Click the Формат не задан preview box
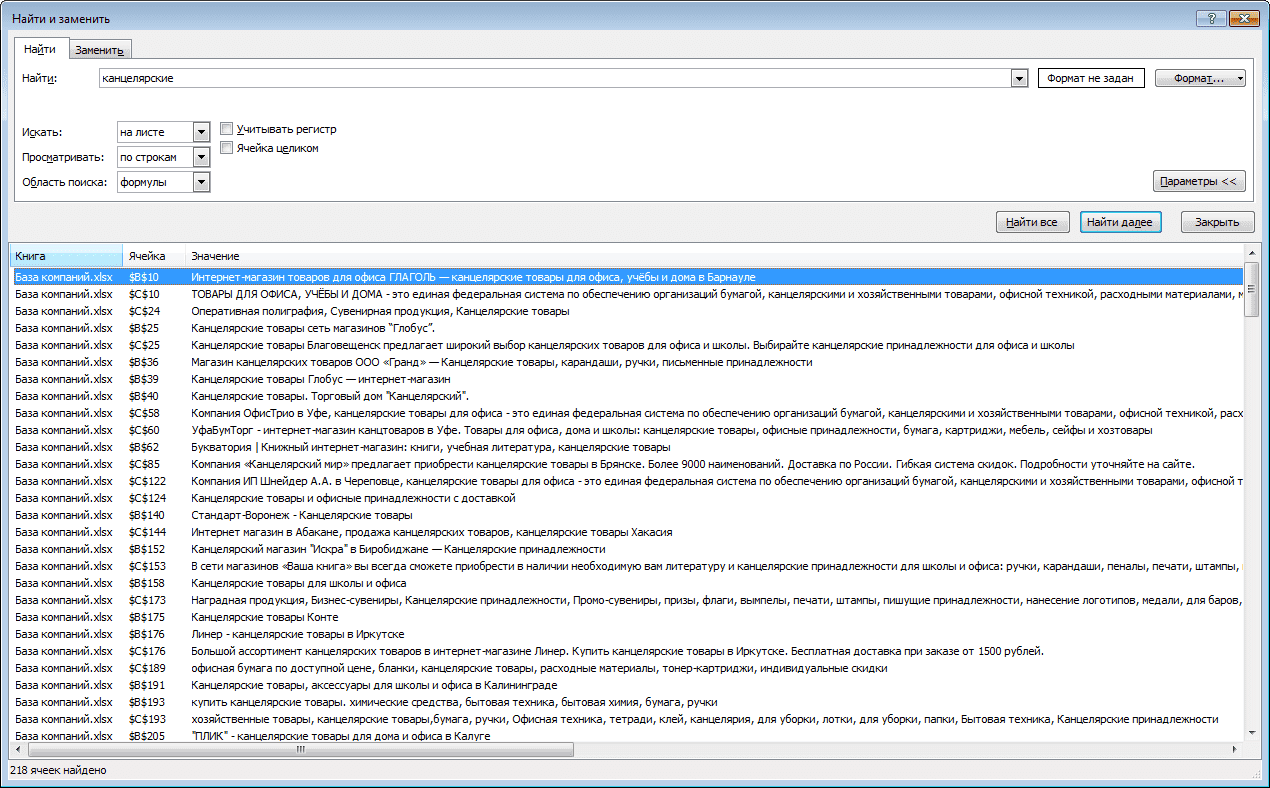Screen dimensions: 1270x788 tap(1091, 78)
